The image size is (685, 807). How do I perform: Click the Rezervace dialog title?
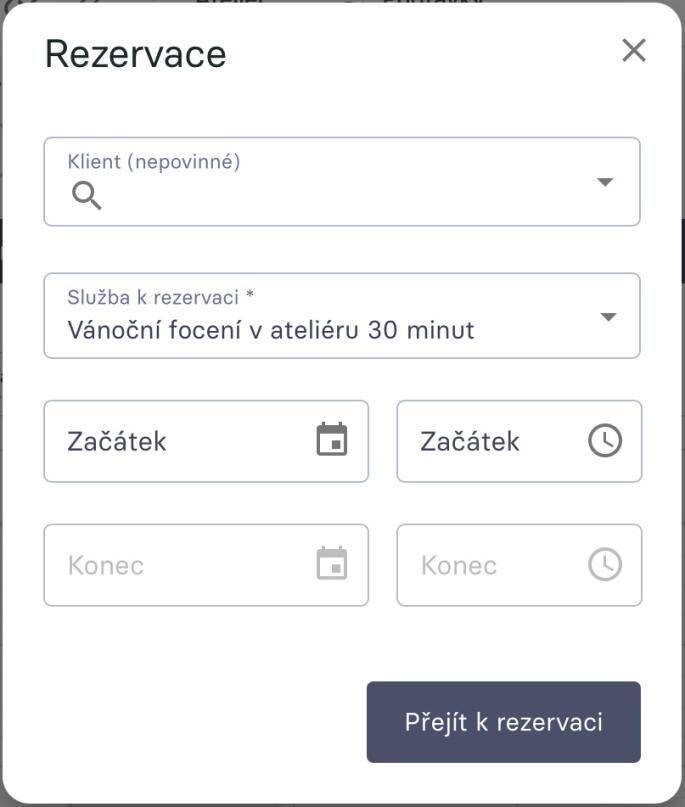click(135, 54)
